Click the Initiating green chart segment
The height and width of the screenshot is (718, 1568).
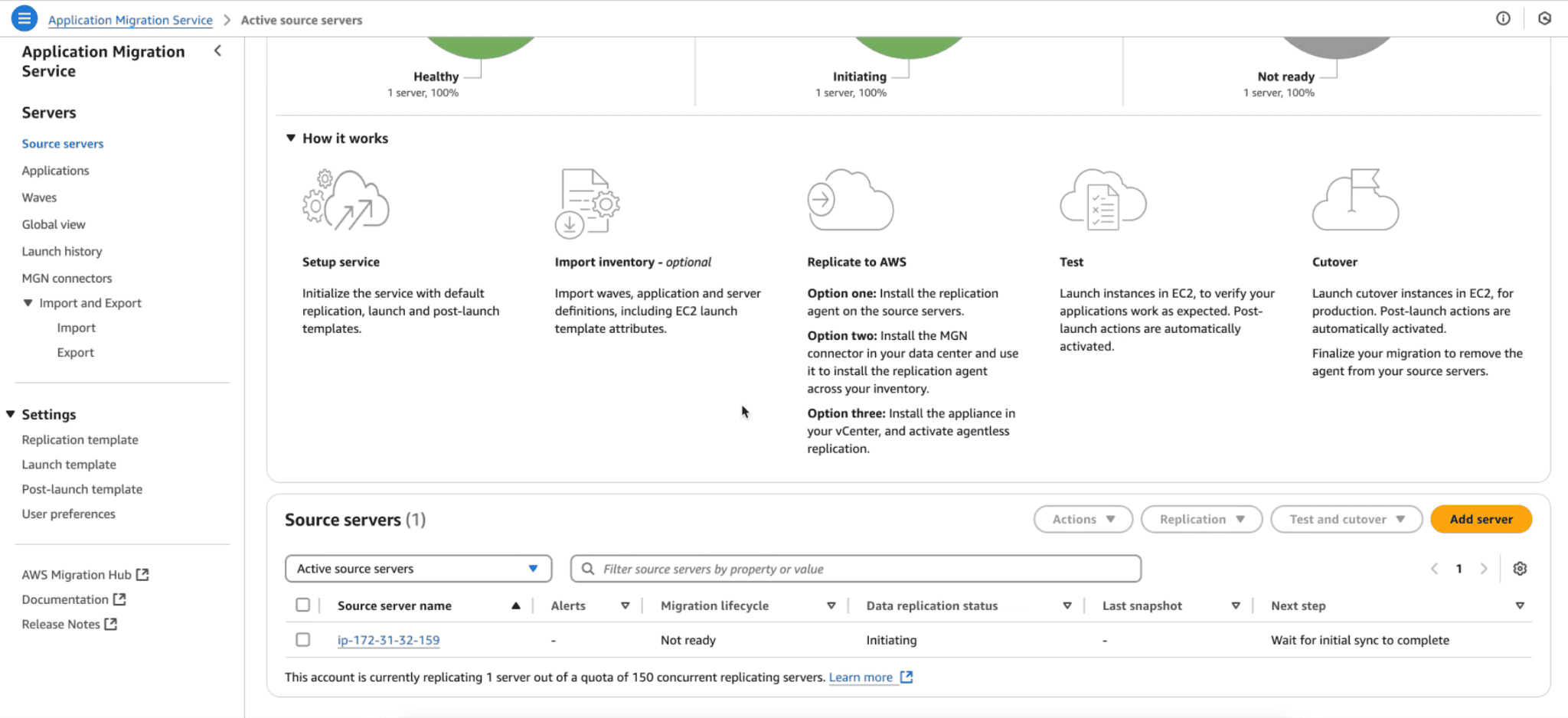pos(908,46)
